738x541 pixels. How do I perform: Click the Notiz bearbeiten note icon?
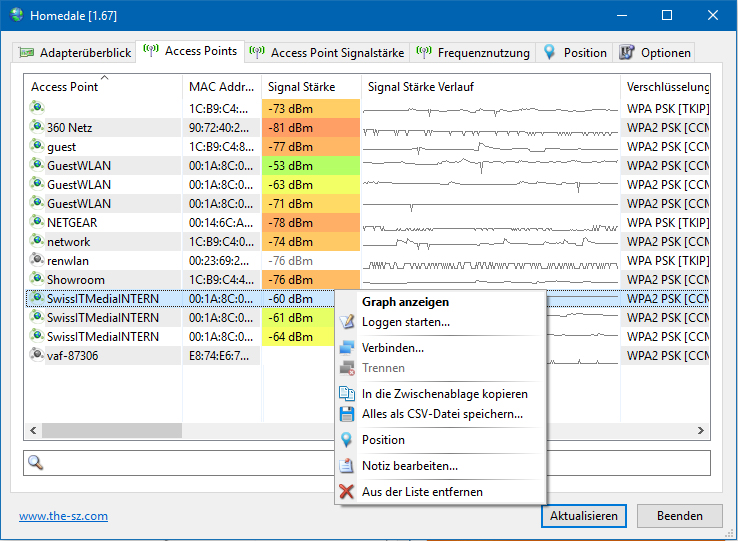pos(347,466)
